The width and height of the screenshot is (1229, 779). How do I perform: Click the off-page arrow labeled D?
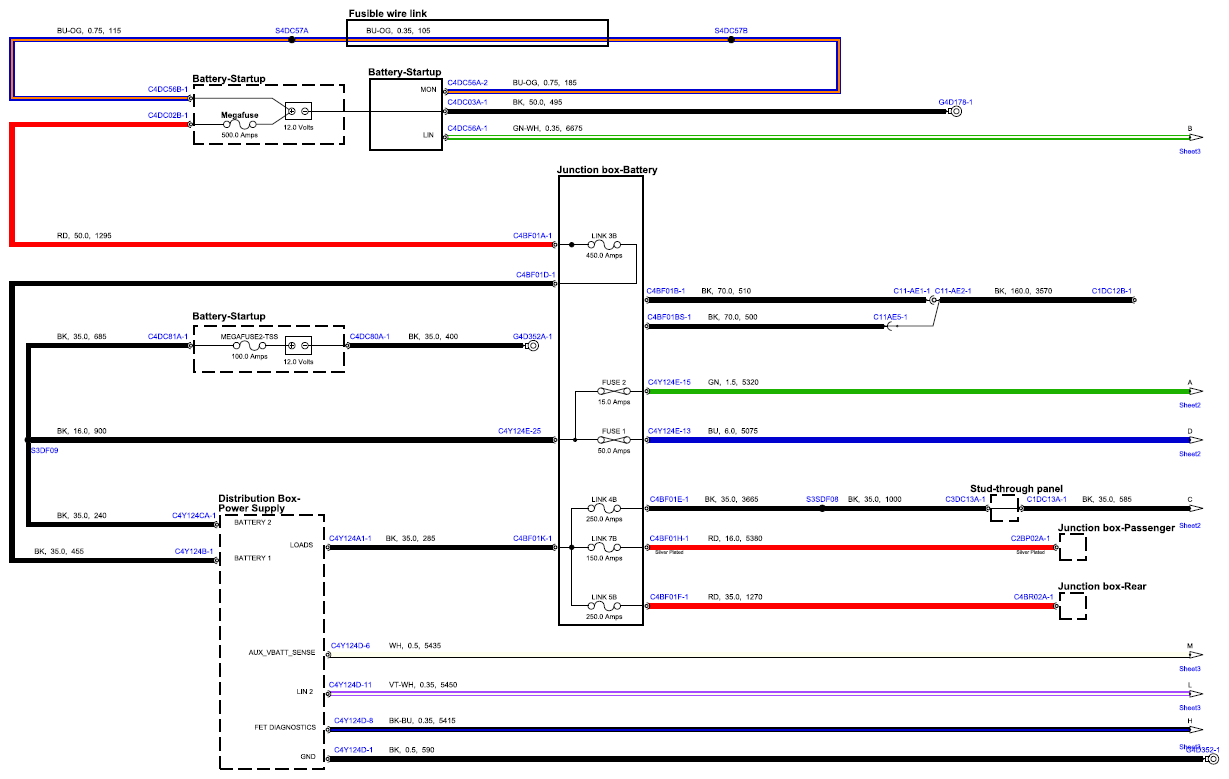point(1196,439)
